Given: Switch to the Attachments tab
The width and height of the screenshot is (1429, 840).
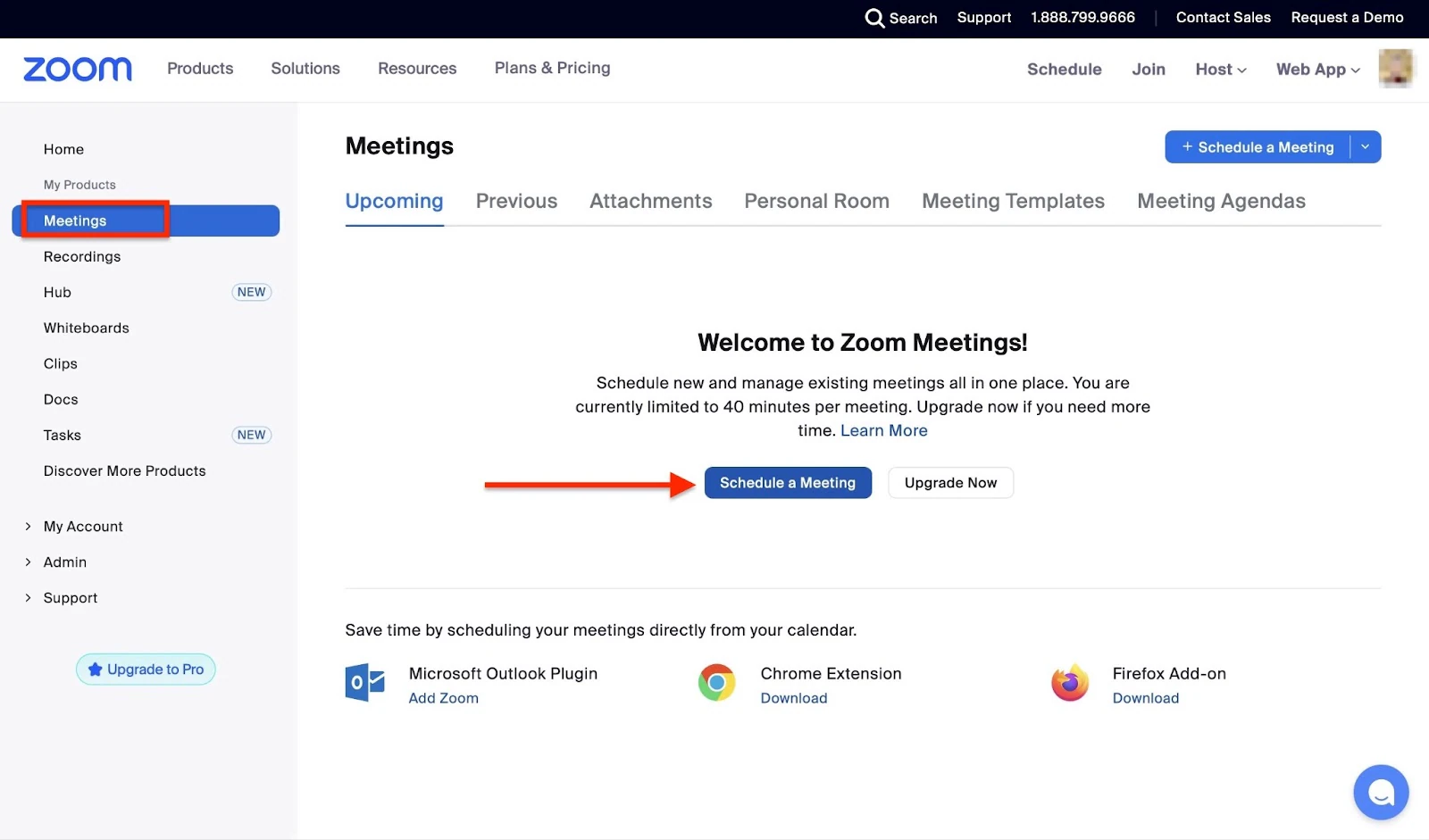Looking at the screenshot, I should [x=651, y=202].
